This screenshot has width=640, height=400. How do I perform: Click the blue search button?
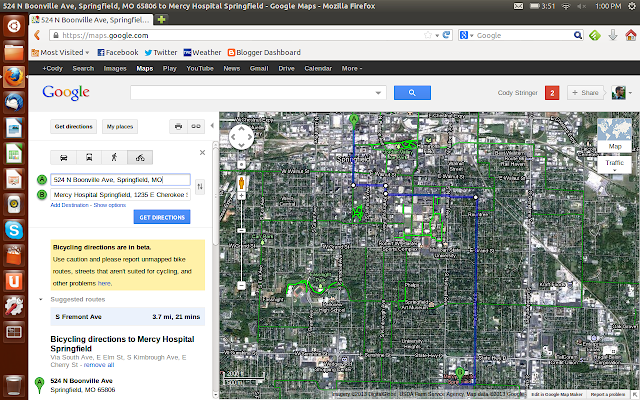point(412,93)
